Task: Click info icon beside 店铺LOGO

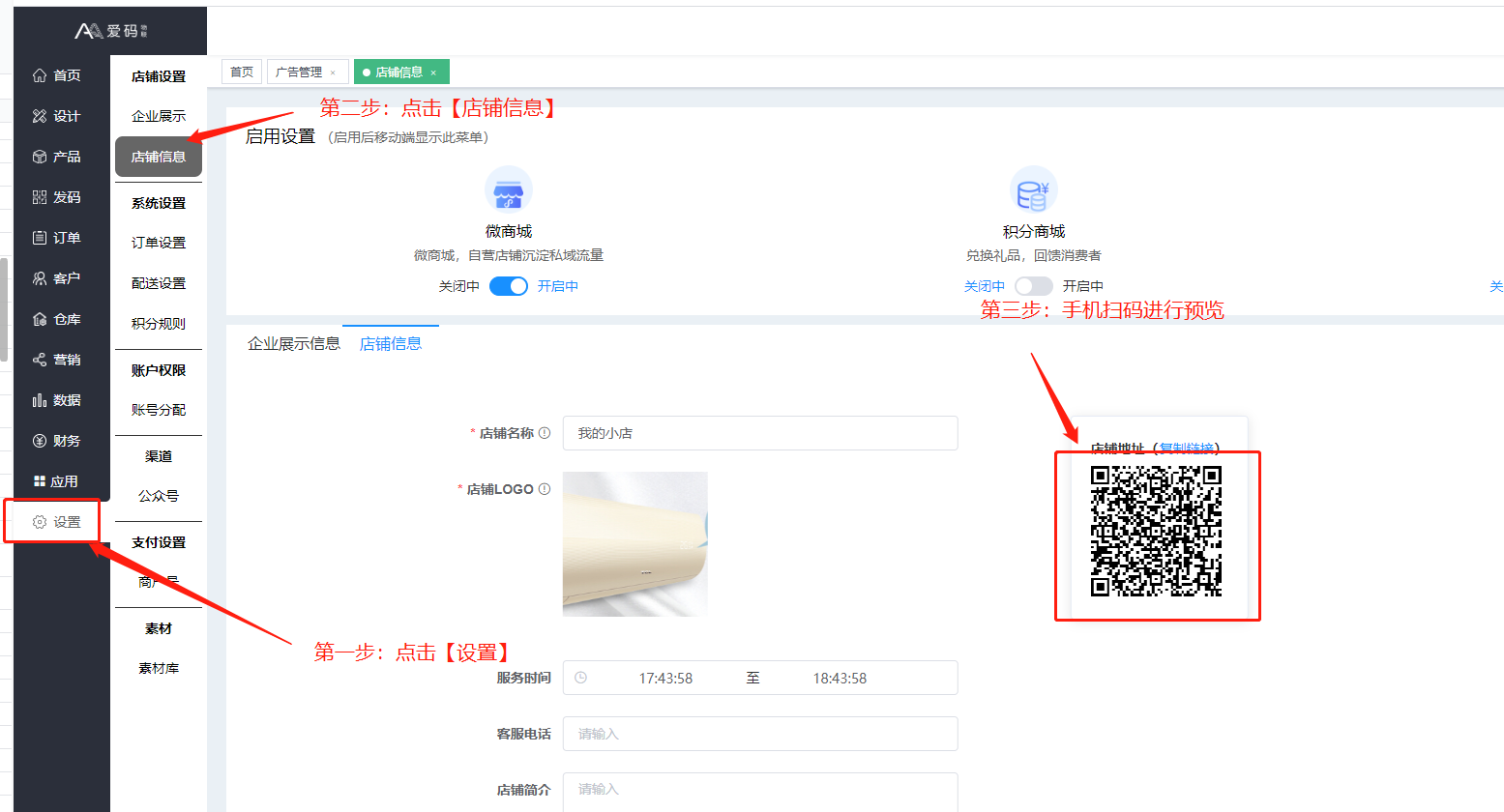Action: 545,489
